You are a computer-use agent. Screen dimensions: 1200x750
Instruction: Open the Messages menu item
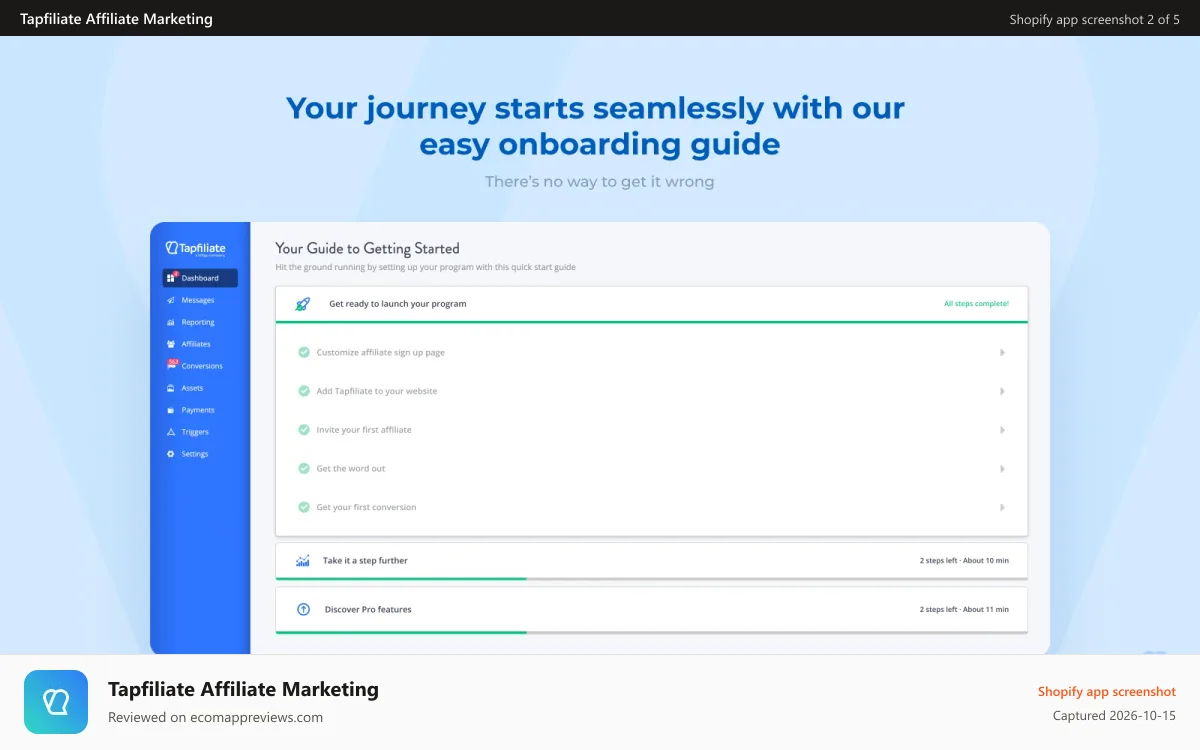(x=198, y=300)
